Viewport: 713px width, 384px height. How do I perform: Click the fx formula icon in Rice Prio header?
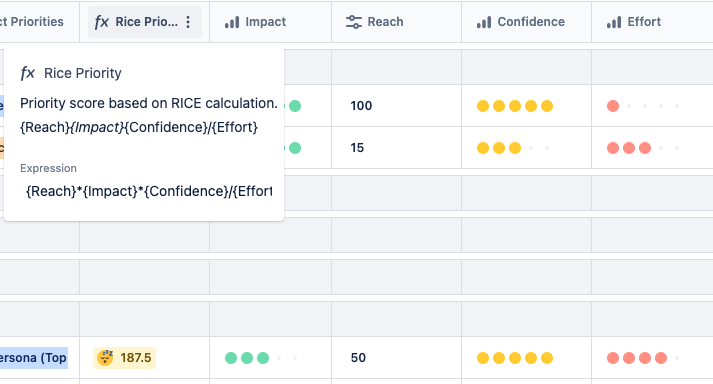101,22
